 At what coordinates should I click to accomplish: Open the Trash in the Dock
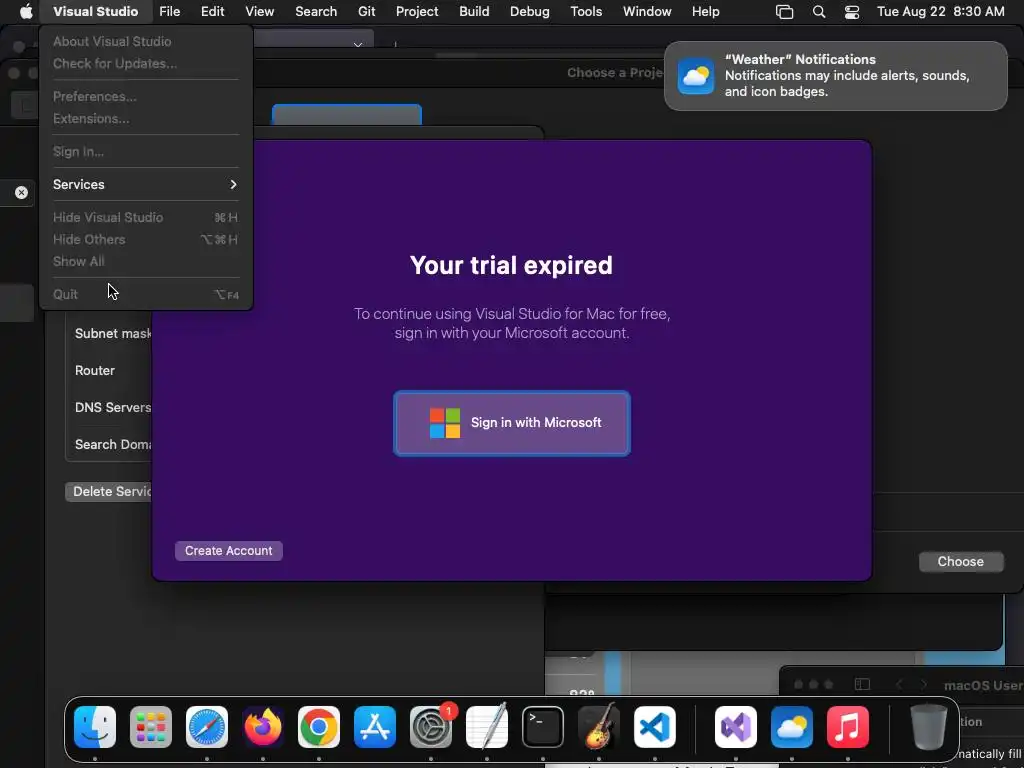click(929, 727)
